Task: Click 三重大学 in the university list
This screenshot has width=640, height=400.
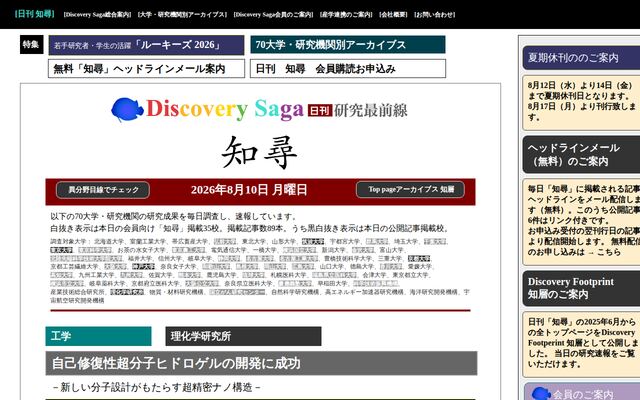Action: click(390, 258)
